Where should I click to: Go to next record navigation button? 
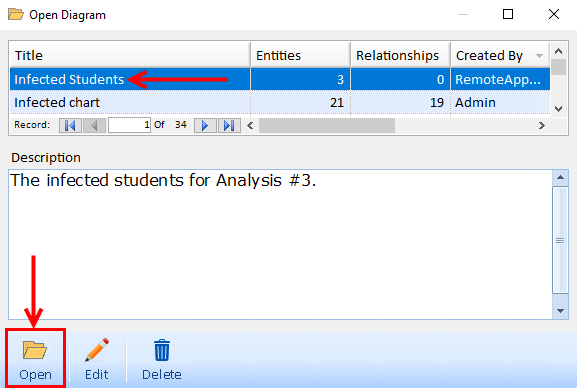click(205, 126)
